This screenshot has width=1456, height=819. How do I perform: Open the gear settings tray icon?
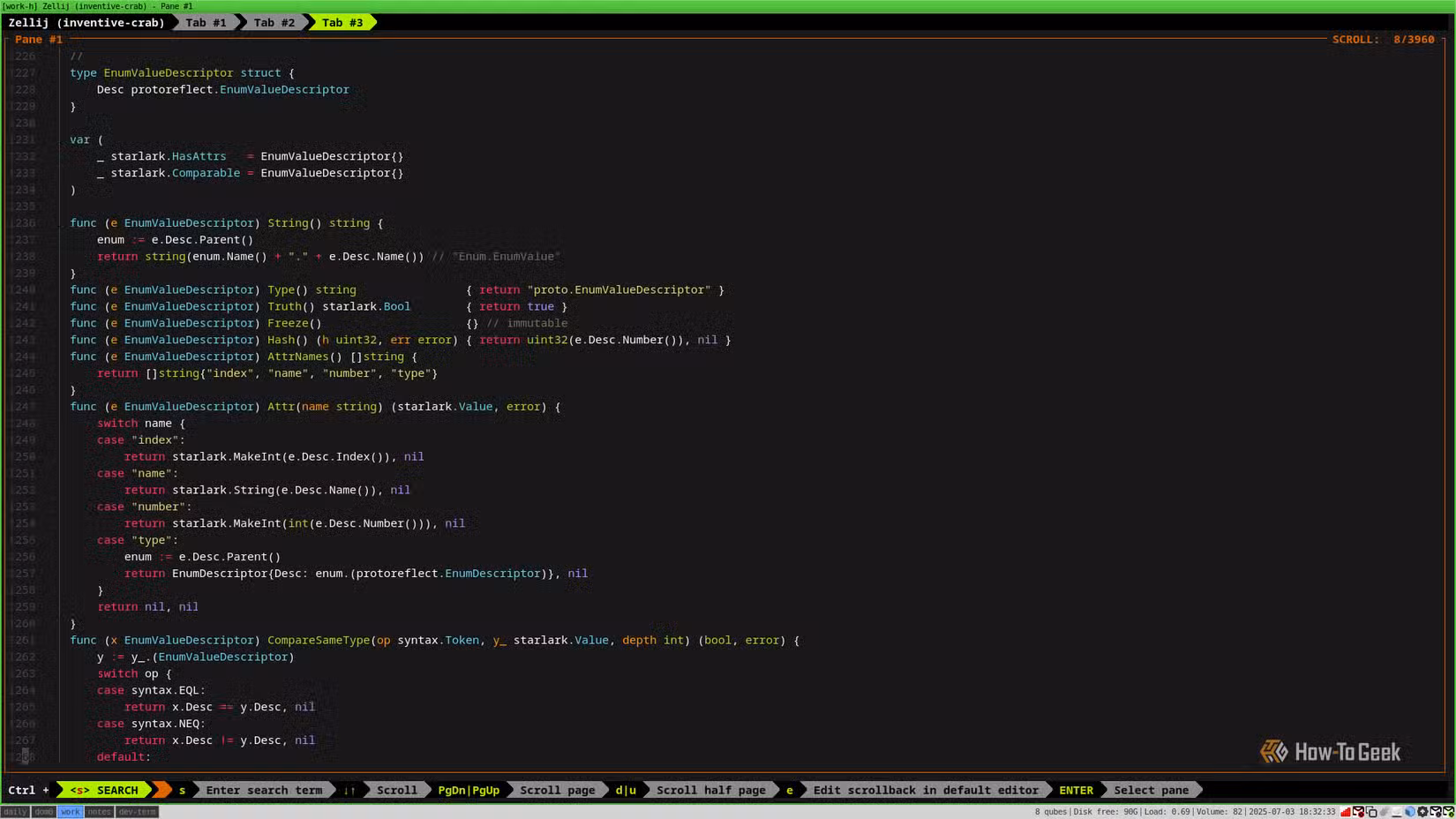[1422, 812]
